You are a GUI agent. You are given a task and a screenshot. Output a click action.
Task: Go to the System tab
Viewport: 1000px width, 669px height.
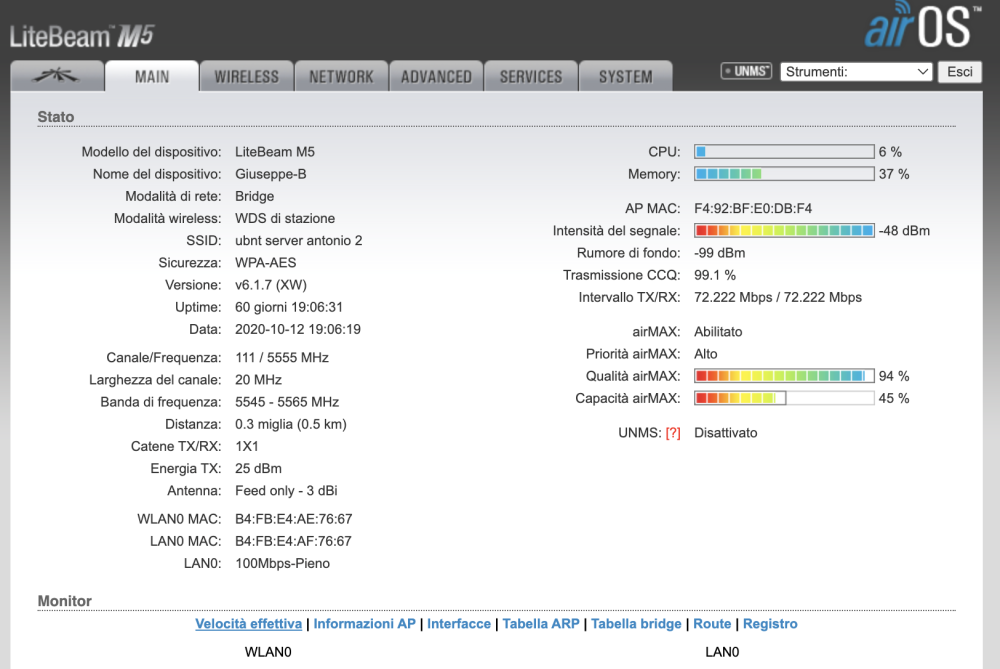[625, 76]
